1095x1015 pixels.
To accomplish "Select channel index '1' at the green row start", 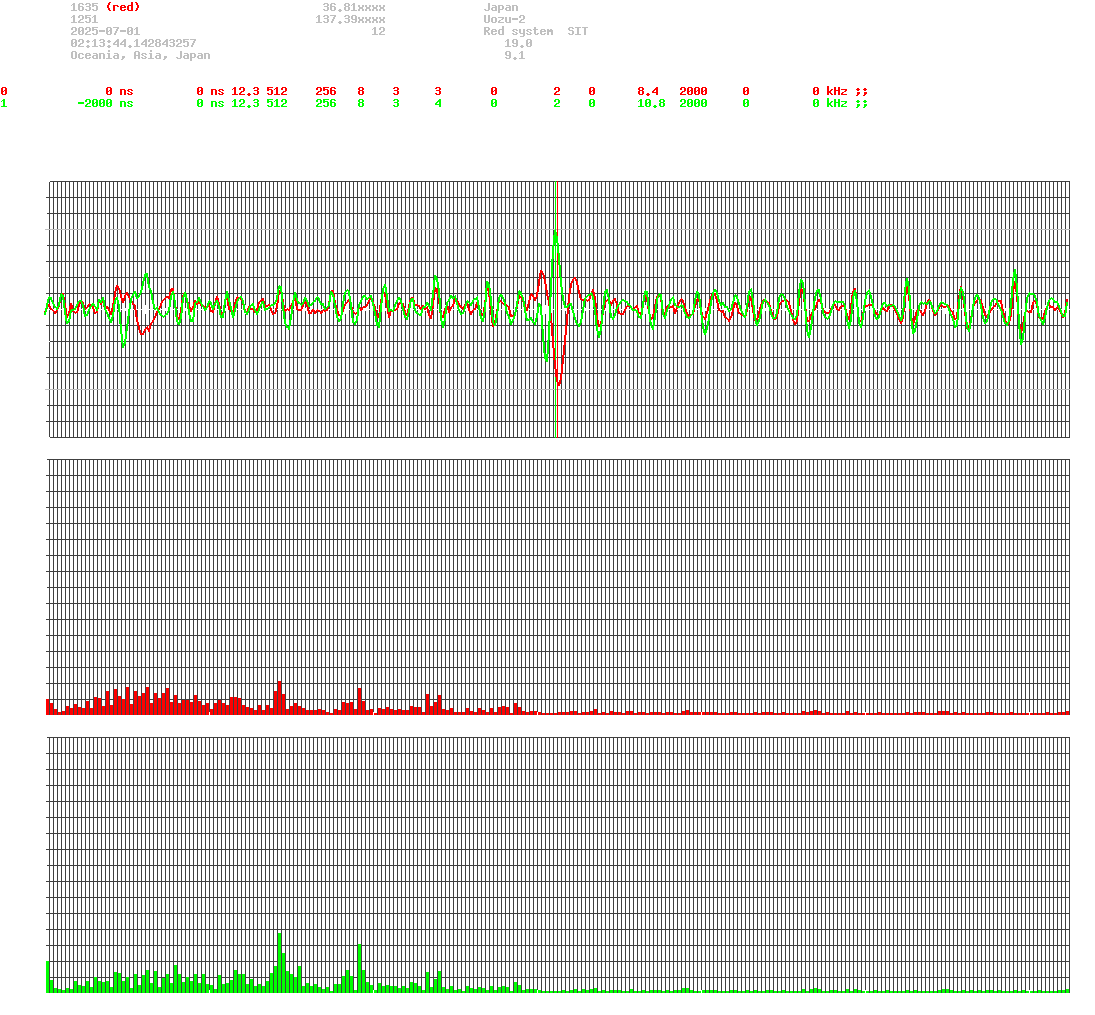I will point(4,103).
